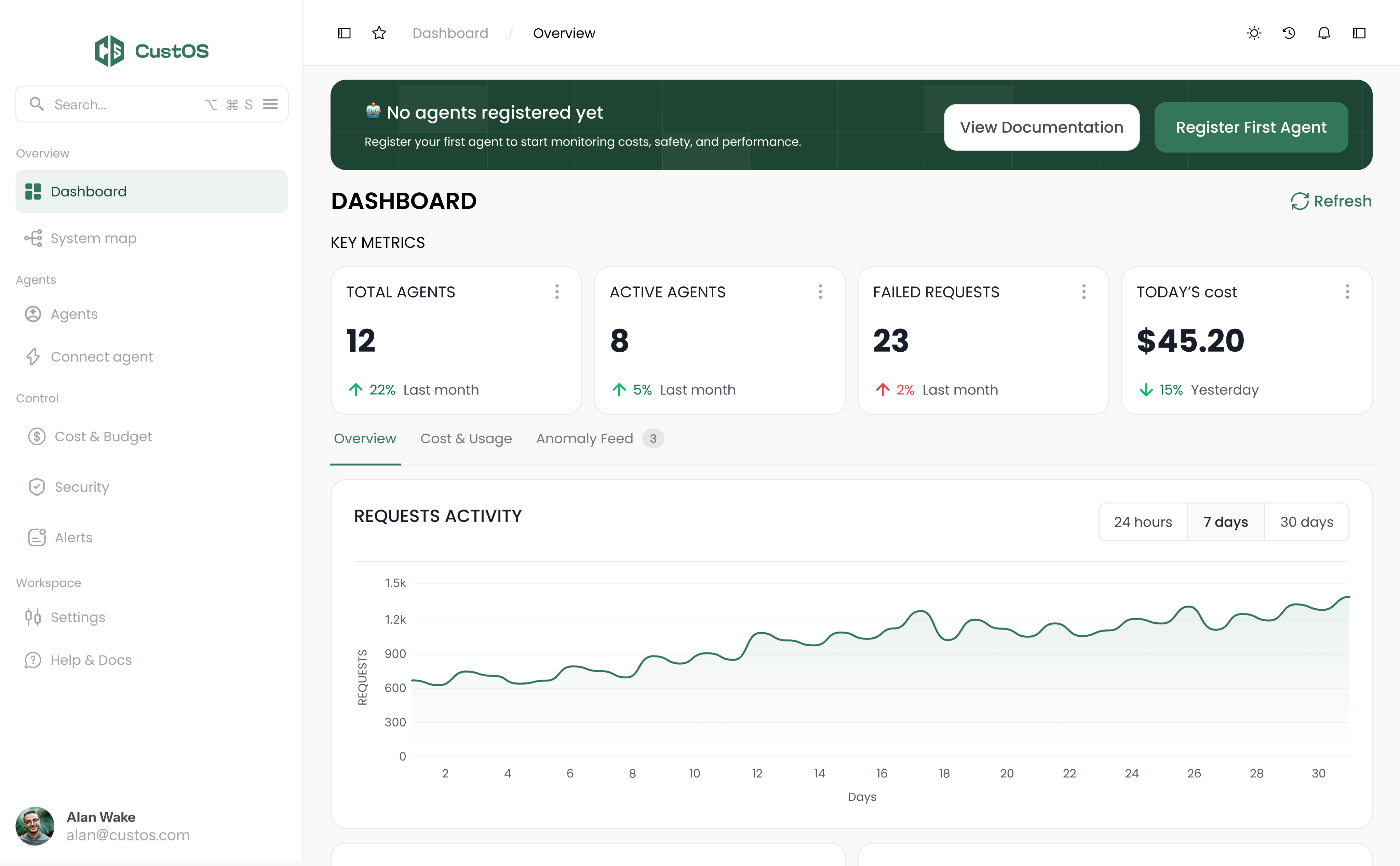
Task: Click green up arrow for Active Agents
Action: pos(619,390)
